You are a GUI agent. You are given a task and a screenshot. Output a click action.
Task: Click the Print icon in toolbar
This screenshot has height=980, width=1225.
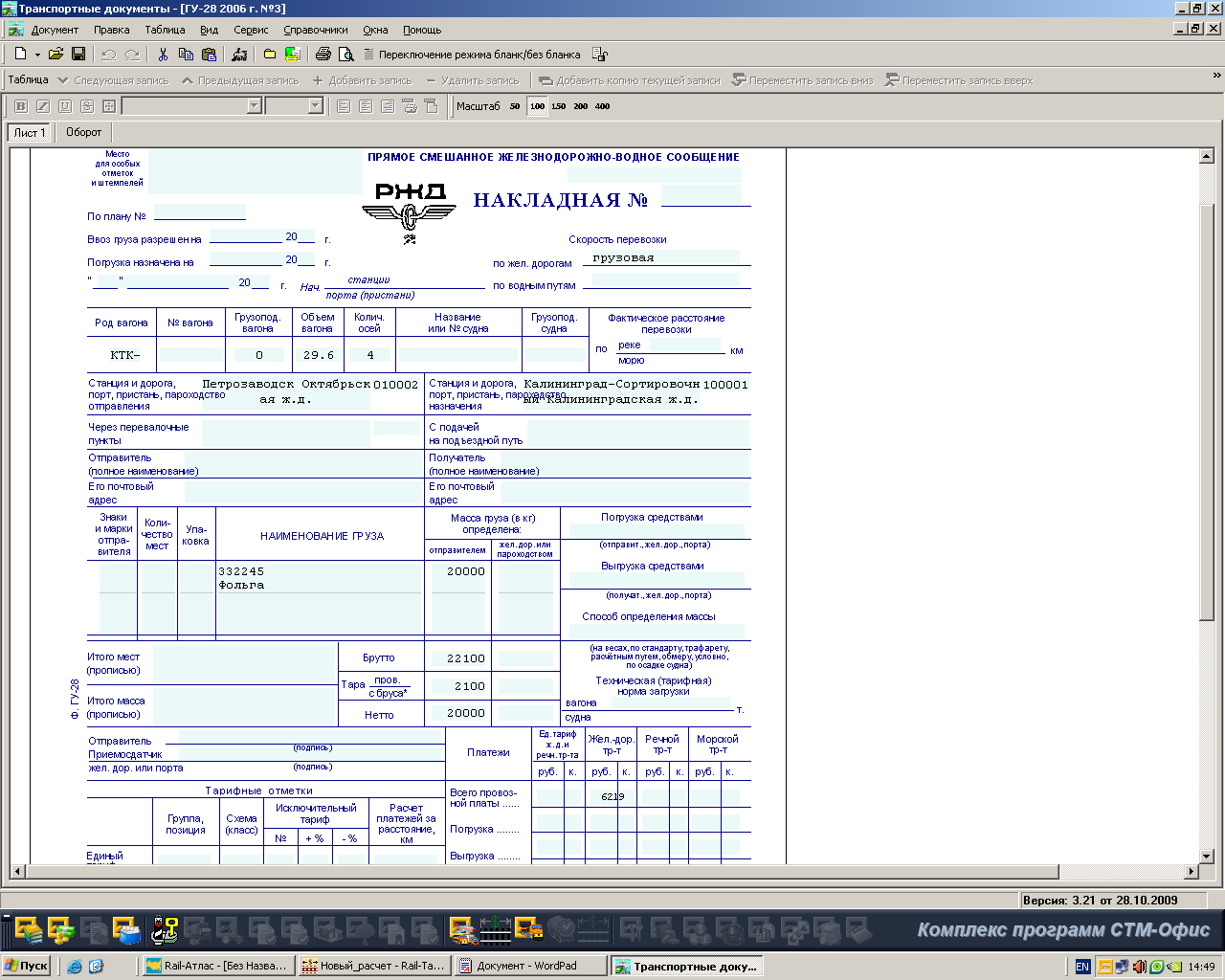pyautogui.click(x=323, y=55)
